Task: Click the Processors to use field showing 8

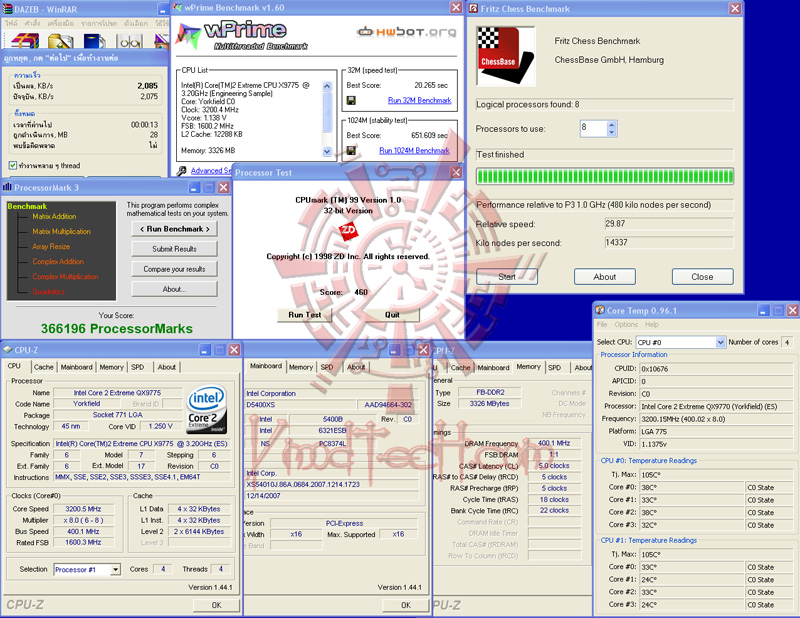Action: 593,128
